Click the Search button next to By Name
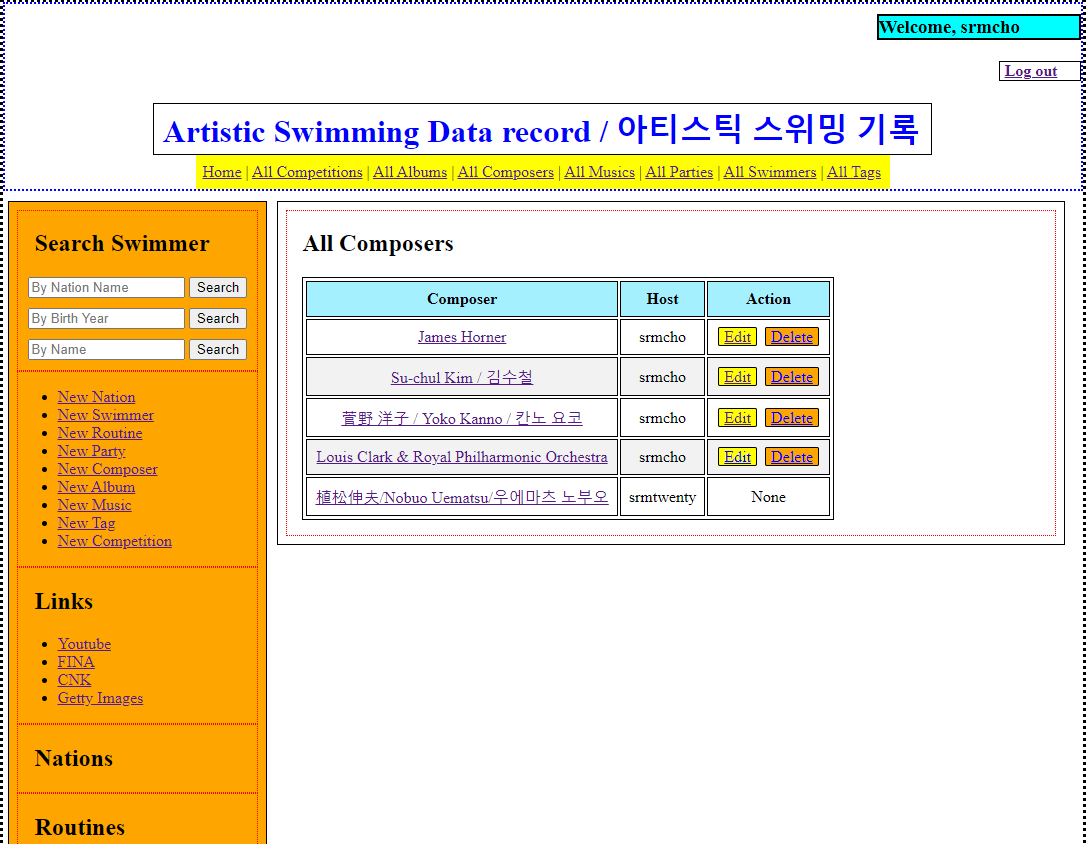1086x844 pixels. (217, 349)
